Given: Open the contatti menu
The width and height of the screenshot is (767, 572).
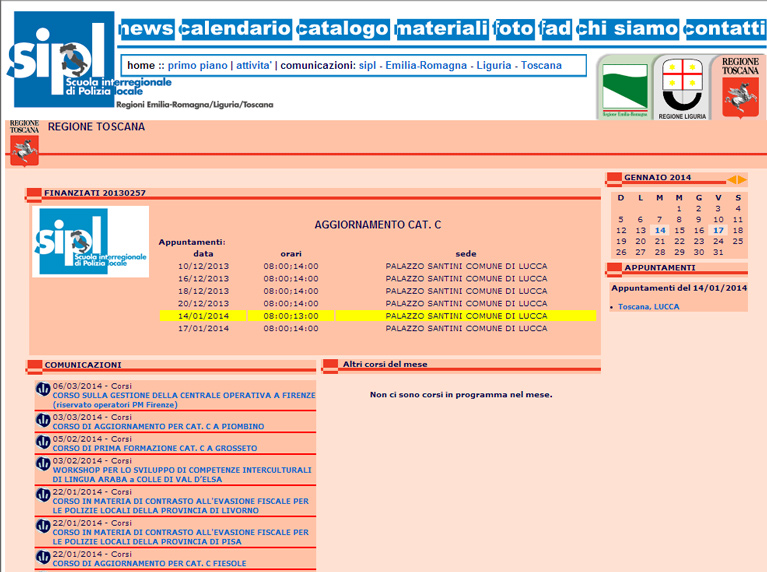Looking at the screenshot, I should (724, 29).
